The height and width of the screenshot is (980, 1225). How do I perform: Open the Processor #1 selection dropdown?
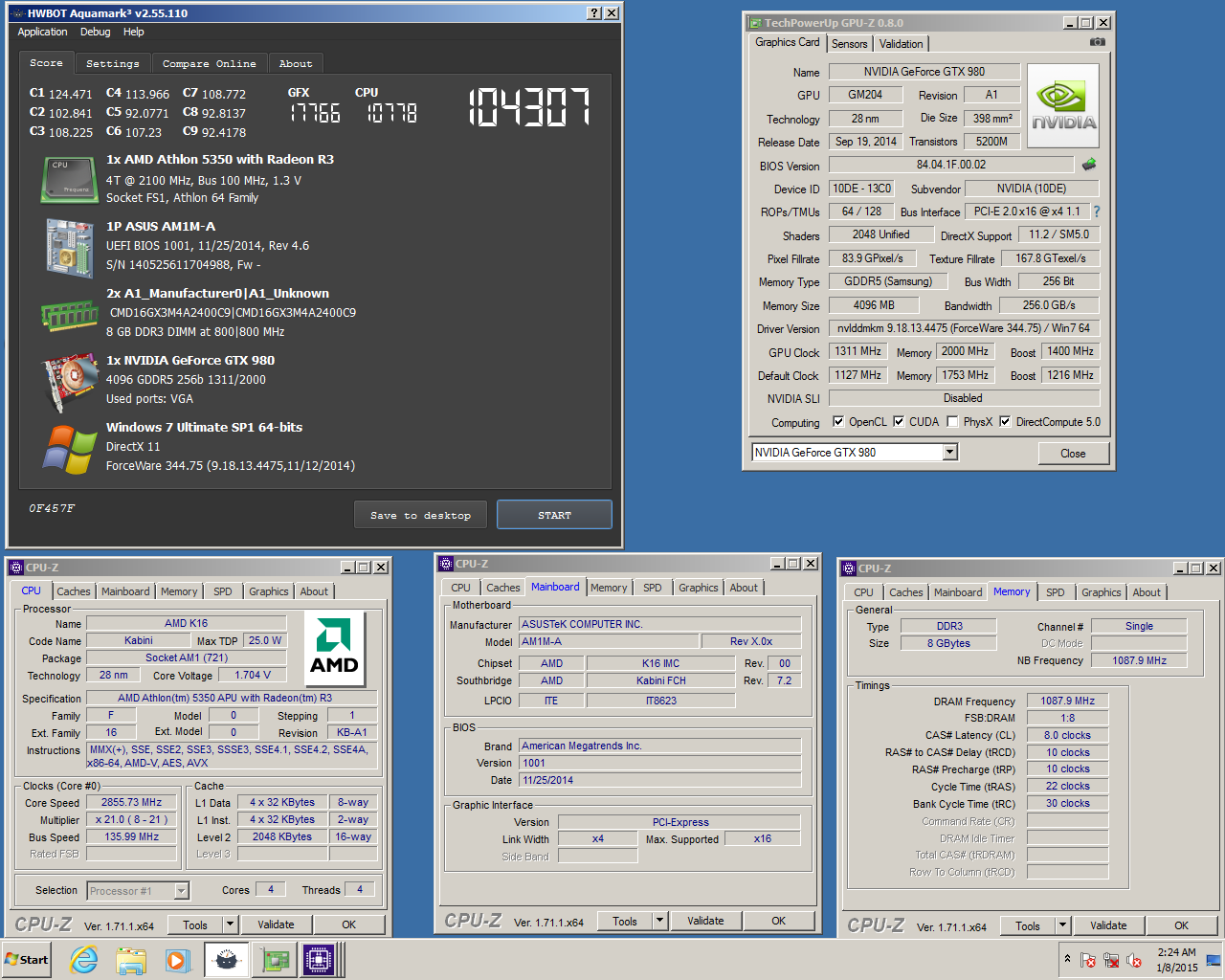coord(181,891)
